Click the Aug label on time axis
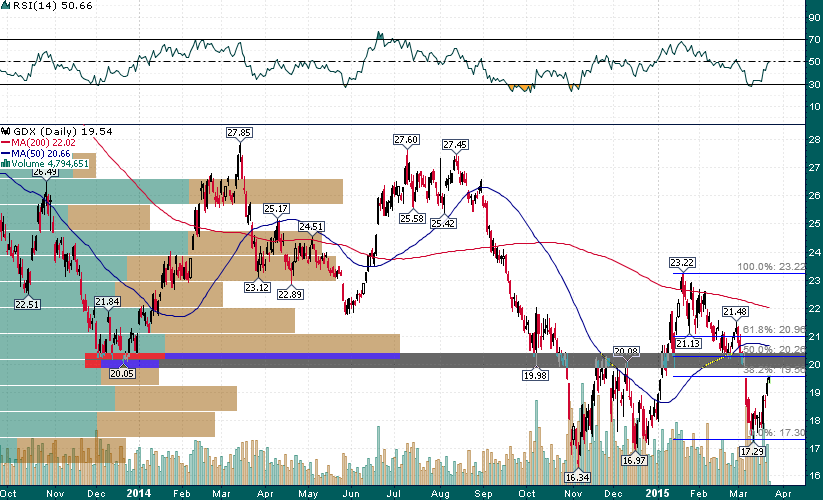The height and width of the screenshot is (500, 823). coord(440,494)
